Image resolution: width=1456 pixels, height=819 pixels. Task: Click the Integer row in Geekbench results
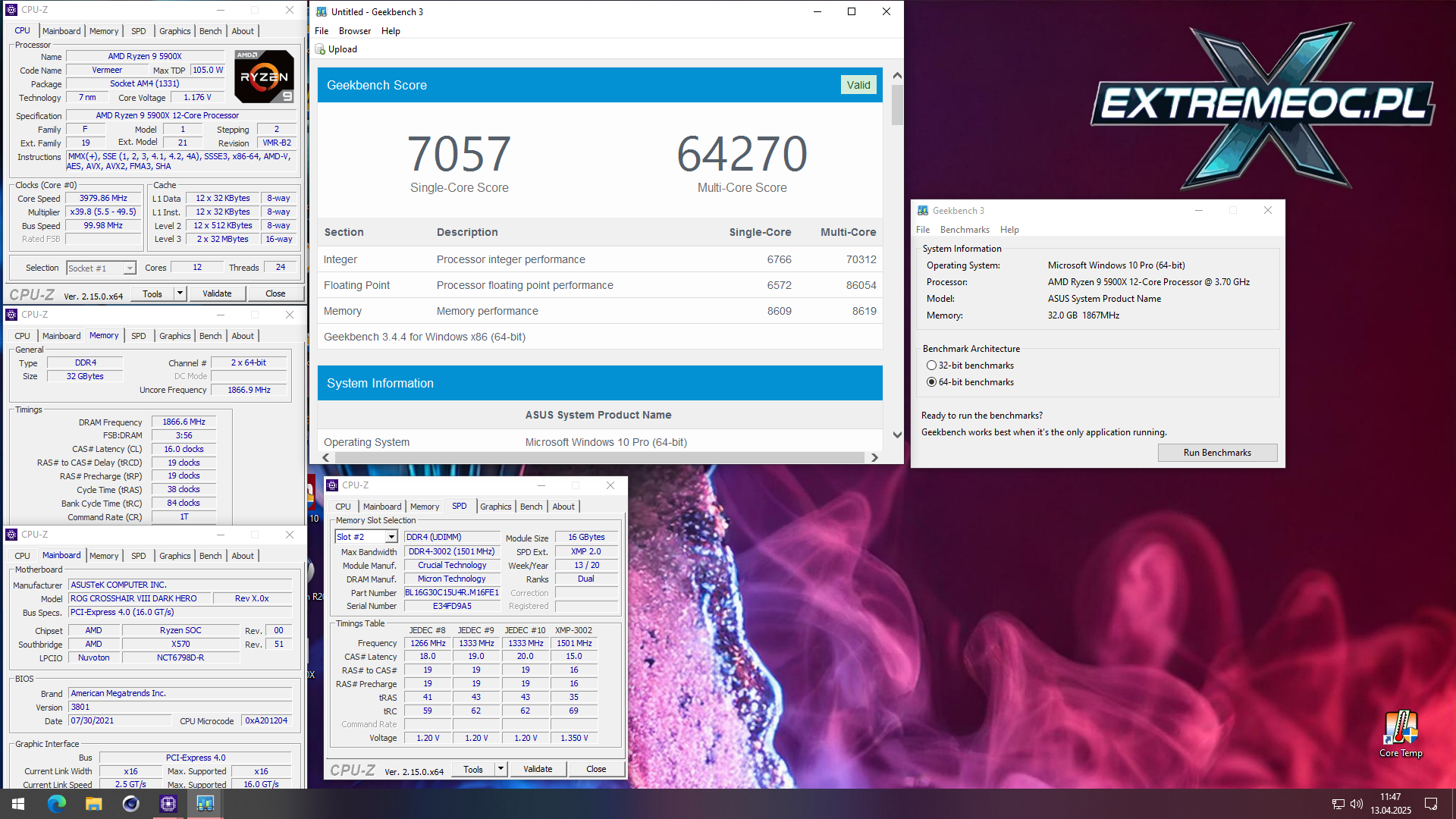pyautogui.click(x=600, y=259)
